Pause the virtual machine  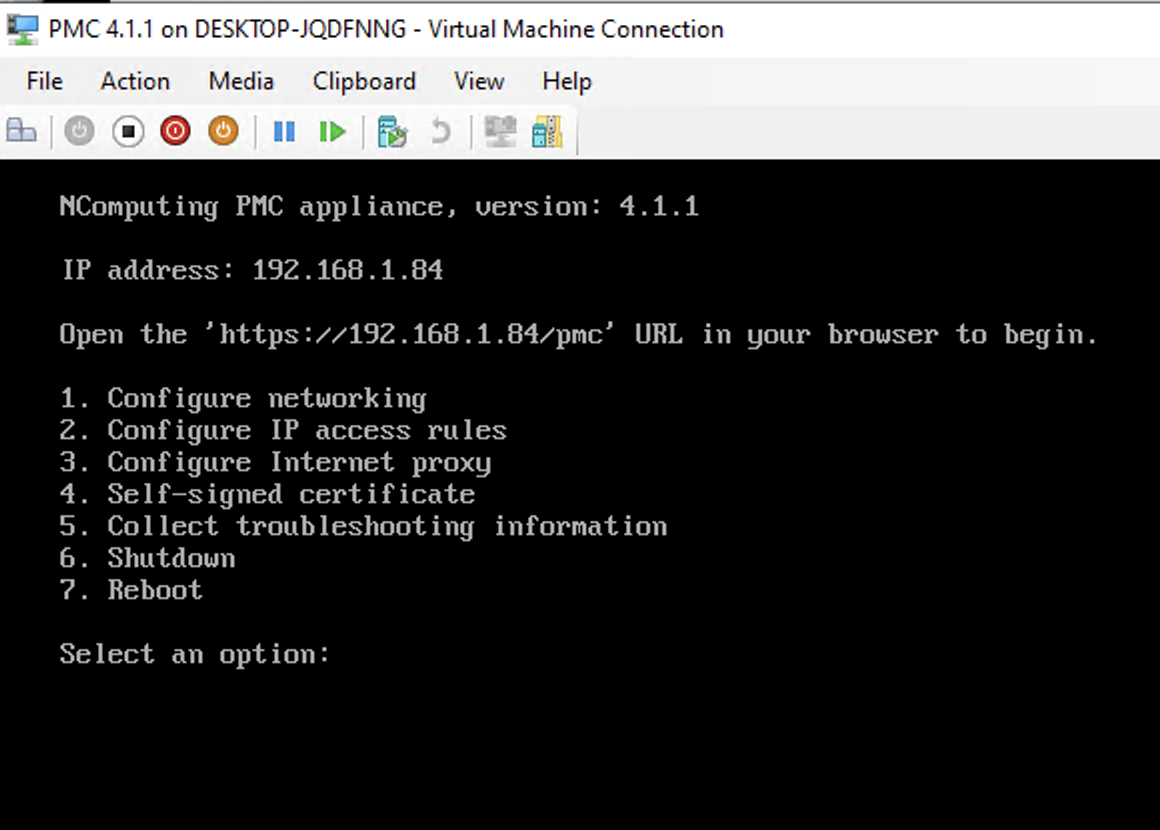pos(284,132)
